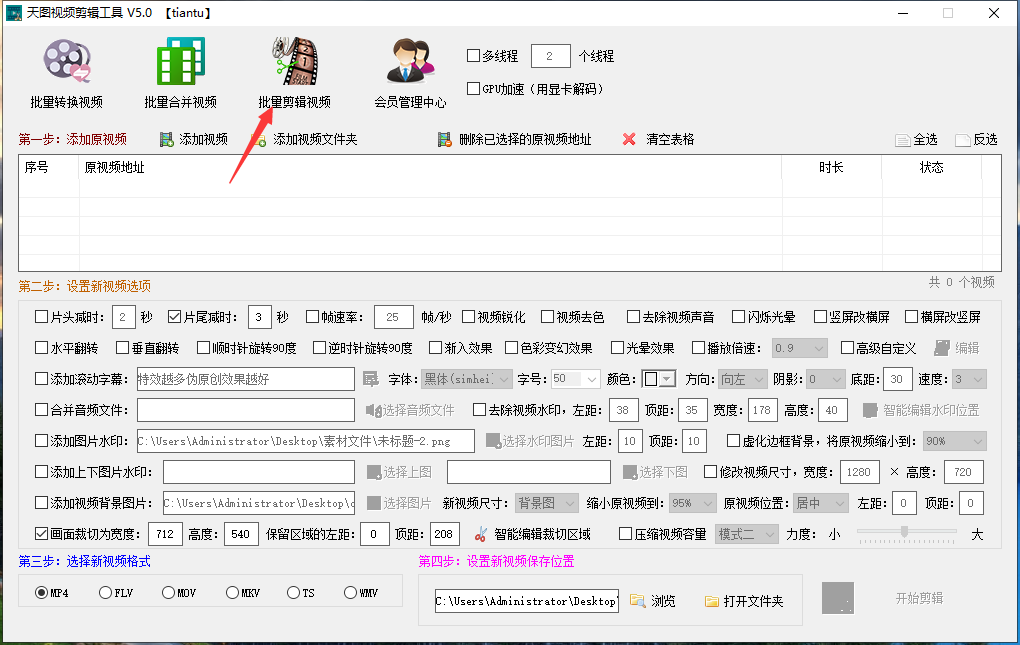Open the 播放倍速 0.9 dropdown
1020x645 pixels.
pos(799,348)
